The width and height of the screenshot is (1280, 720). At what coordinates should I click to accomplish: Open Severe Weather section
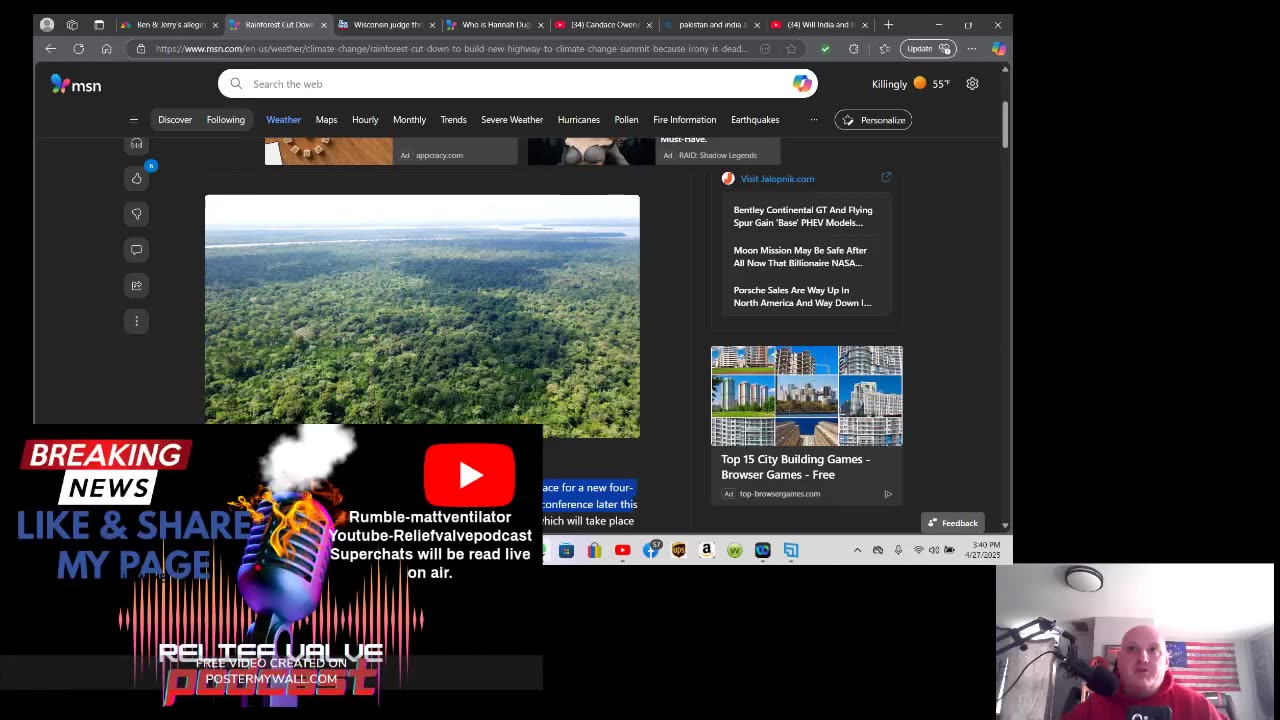tap(512, 120)
